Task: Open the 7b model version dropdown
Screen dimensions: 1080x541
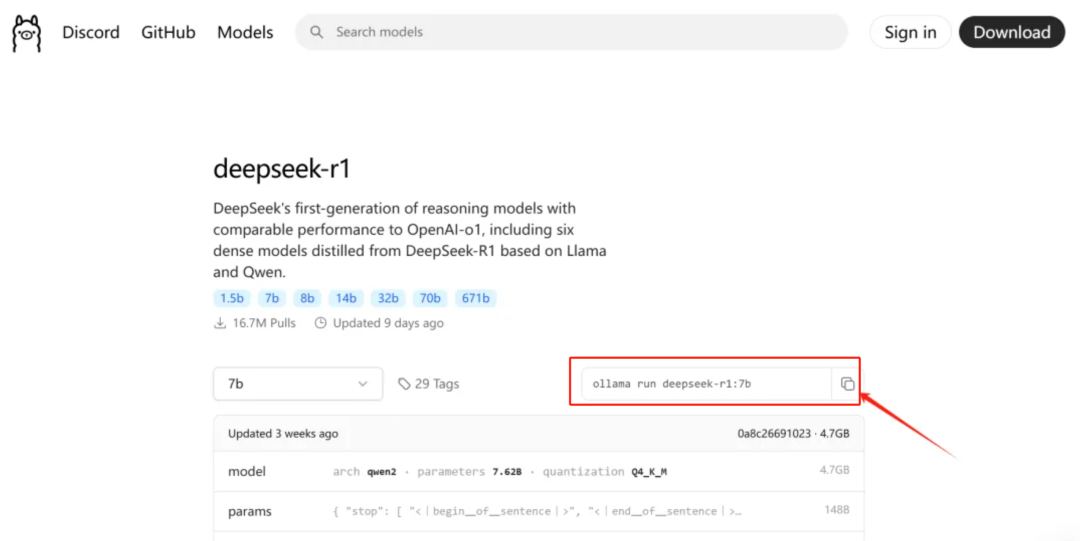Action: 298,384
